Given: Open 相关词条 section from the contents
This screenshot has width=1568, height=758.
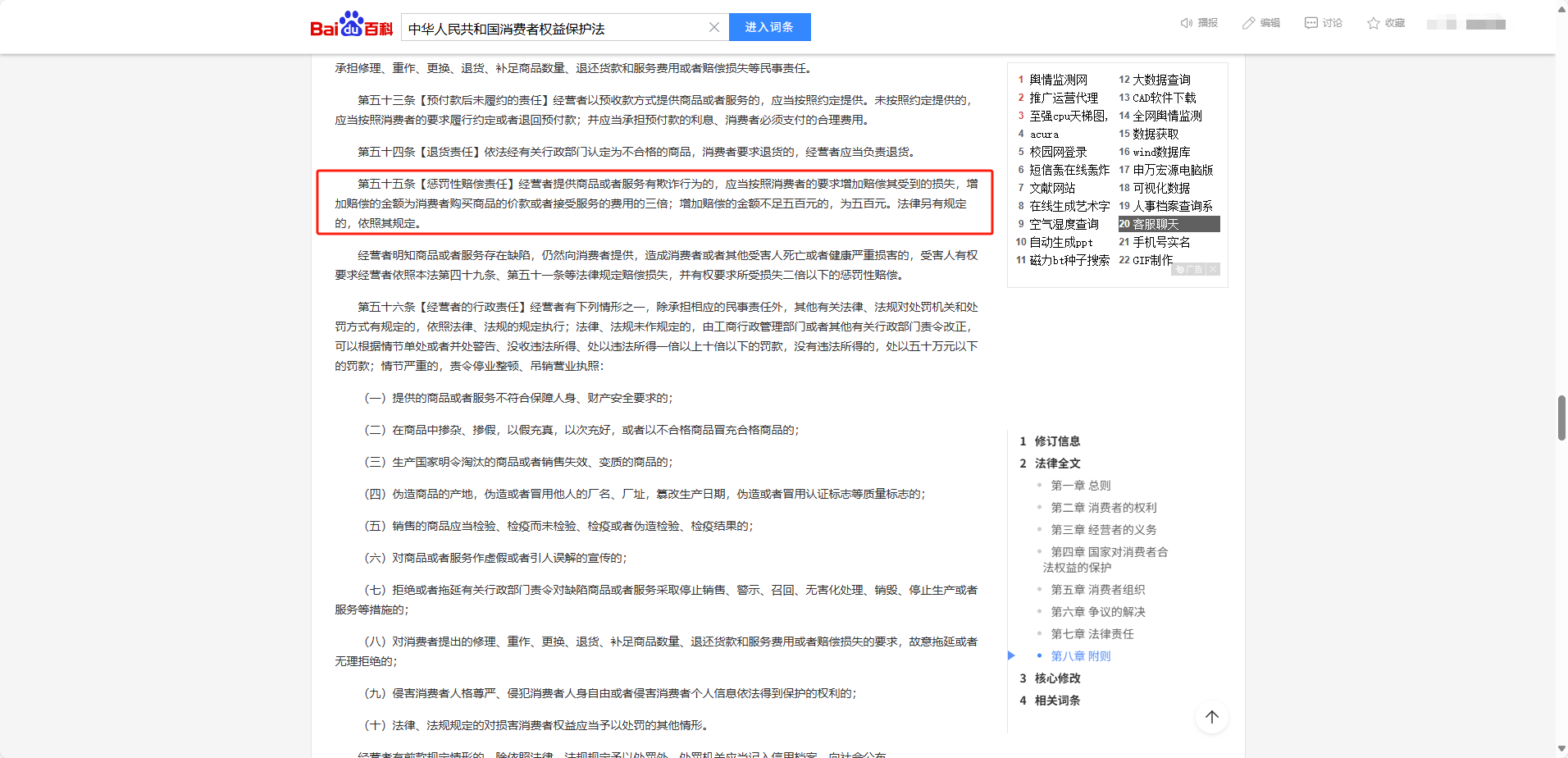Looking at the screenshot, I should (1057, 701).
